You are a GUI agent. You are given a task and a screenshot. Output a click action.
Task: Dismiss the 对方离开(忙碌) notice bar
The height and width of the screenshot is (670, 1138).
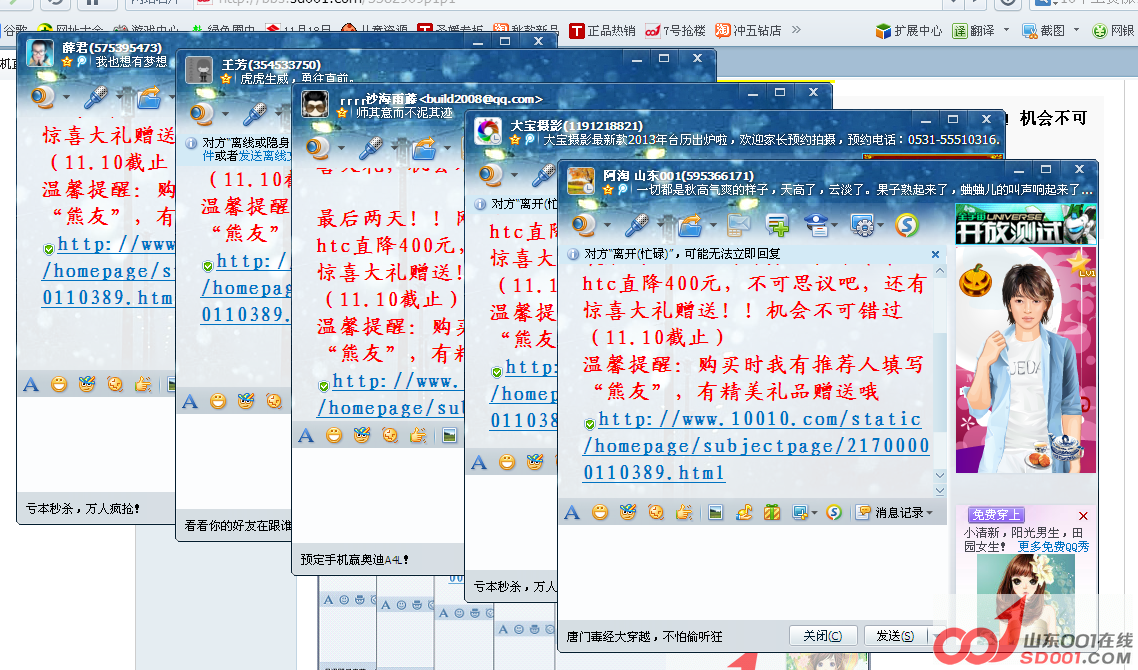[936, 254]
